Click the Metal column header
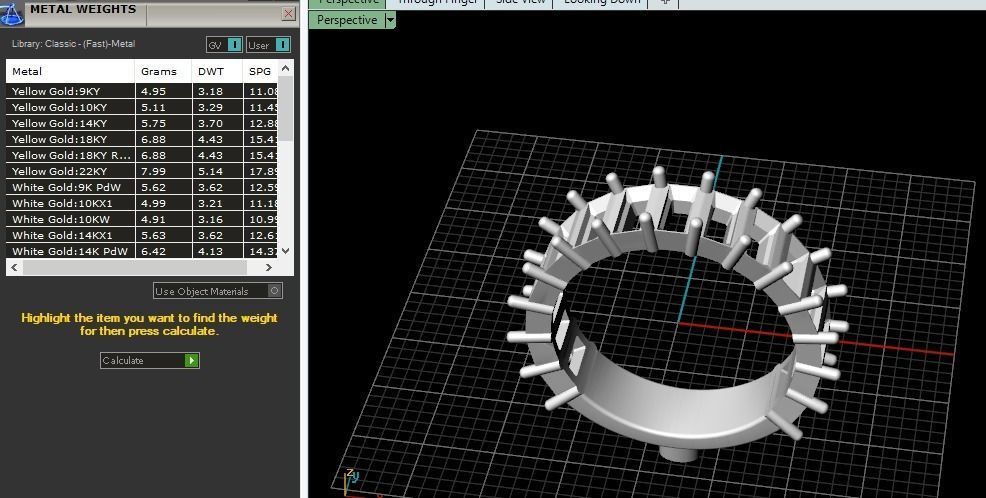Image resolution: width=986 pixels, height=498 pixels. click(70, 72)
